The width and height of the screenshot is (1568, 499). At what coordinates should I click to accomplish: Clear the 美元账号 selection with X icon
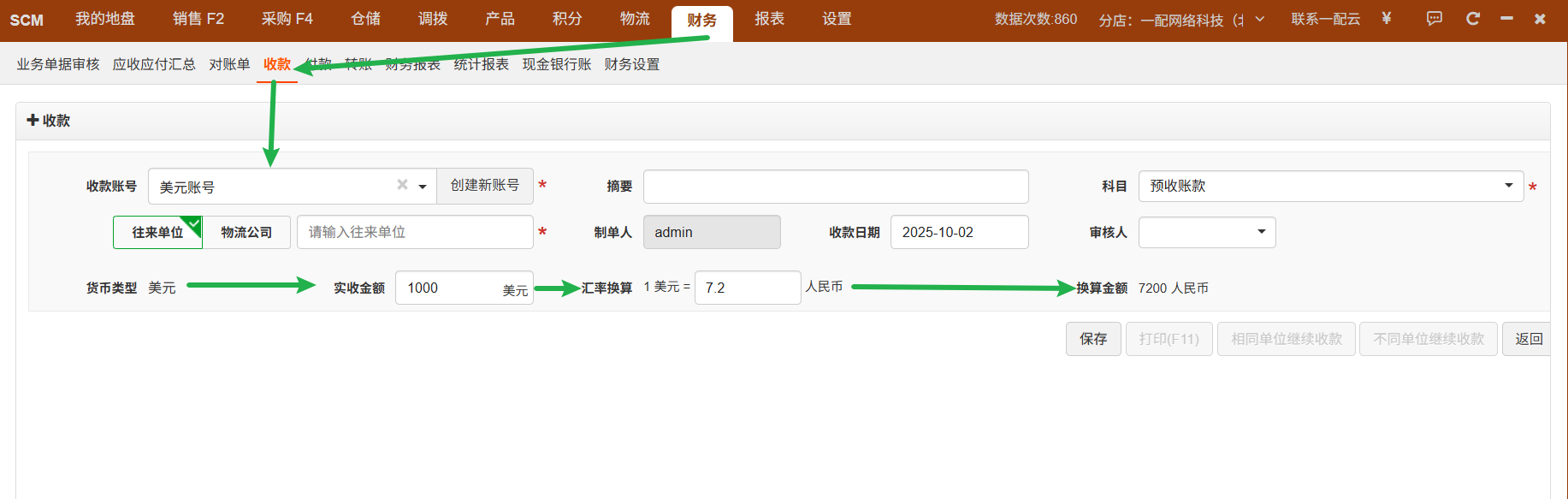[x=402, y=185]
